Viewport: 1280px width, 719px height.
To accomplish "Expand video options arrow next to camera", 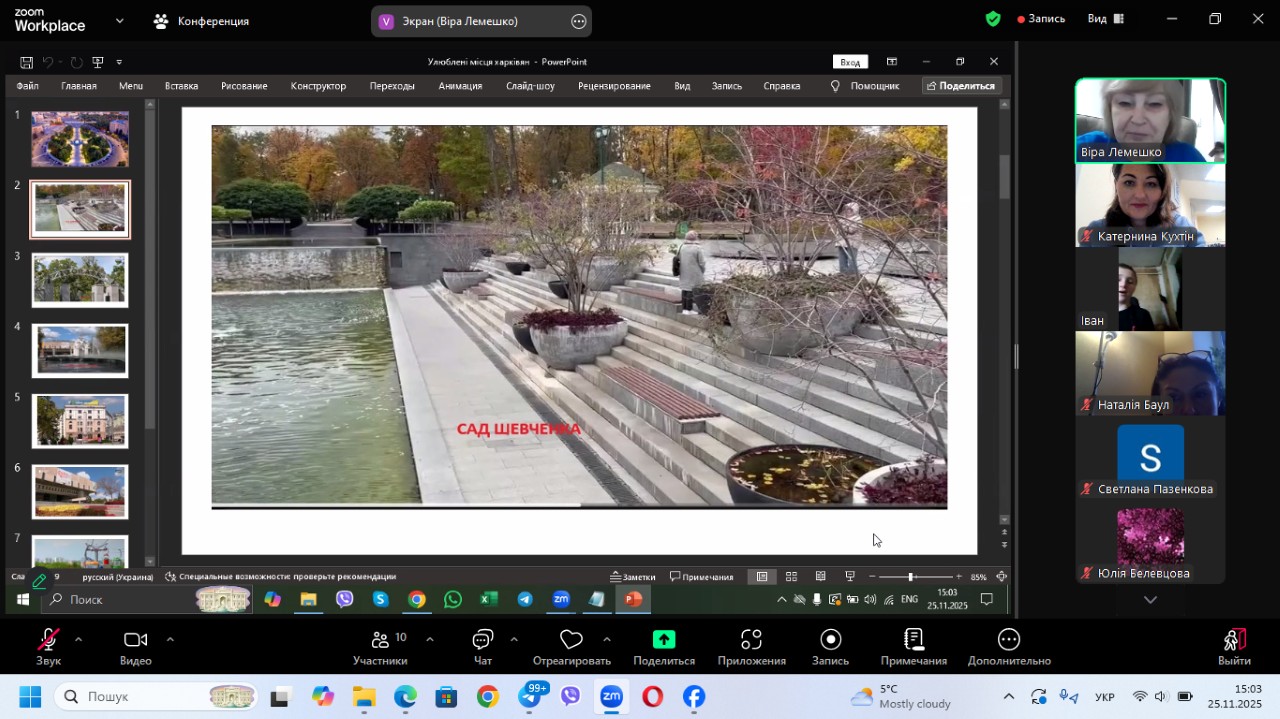I will pyautogui.click(x=170, y=639).
